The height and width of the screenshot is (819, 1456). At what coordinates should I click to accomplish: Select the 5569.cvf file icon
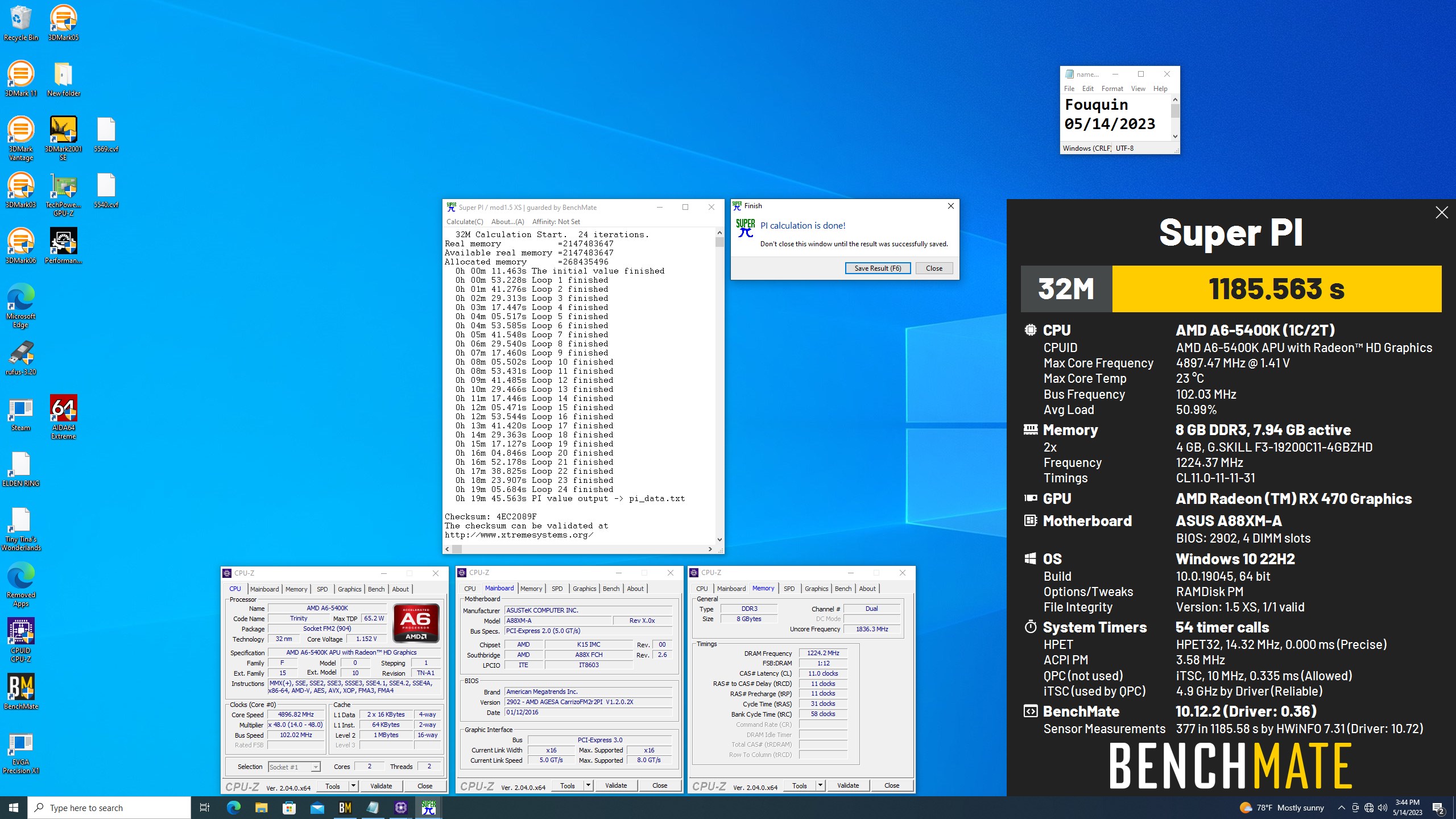(x=106, y=135)
